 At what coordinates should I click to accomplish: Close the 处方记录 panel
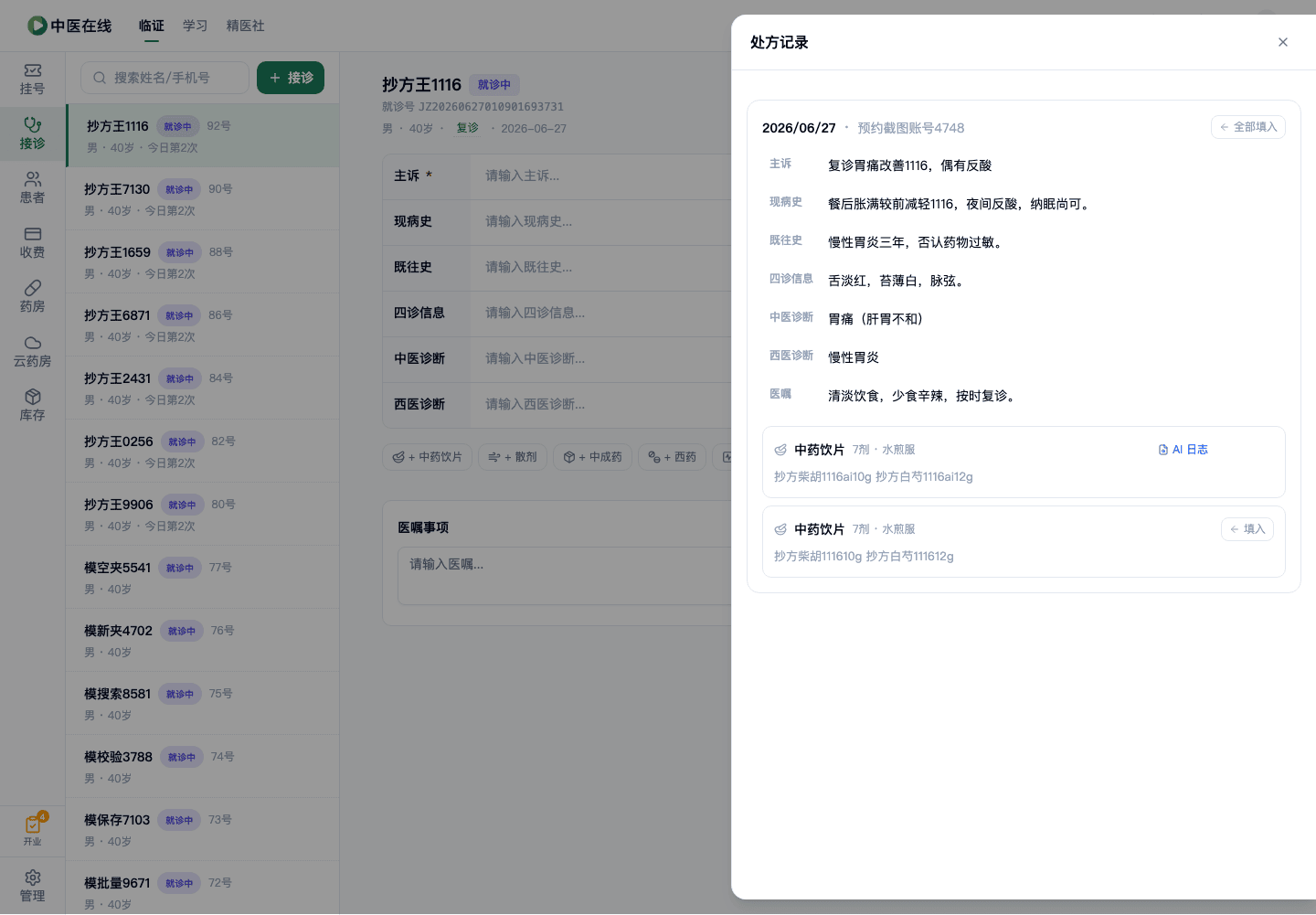coord(1283,42)
